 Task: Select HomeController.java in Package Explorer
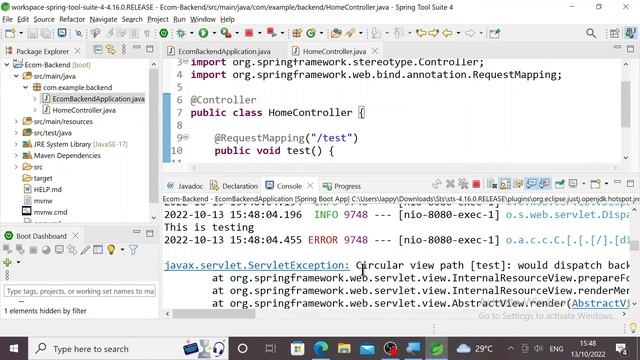tap(84, 110)
